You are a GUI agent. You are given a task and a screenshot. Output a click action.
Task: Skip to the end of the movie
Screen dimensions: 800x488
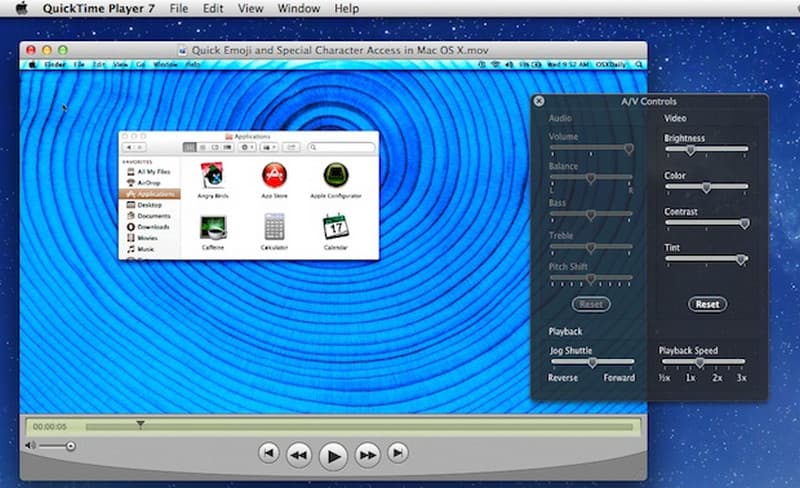coord(398,454)
